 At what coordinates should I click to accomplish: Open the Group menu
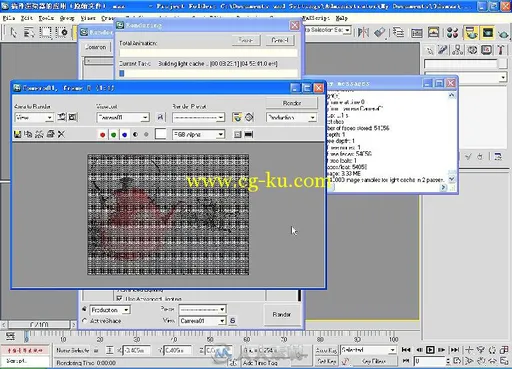(67, 18)
